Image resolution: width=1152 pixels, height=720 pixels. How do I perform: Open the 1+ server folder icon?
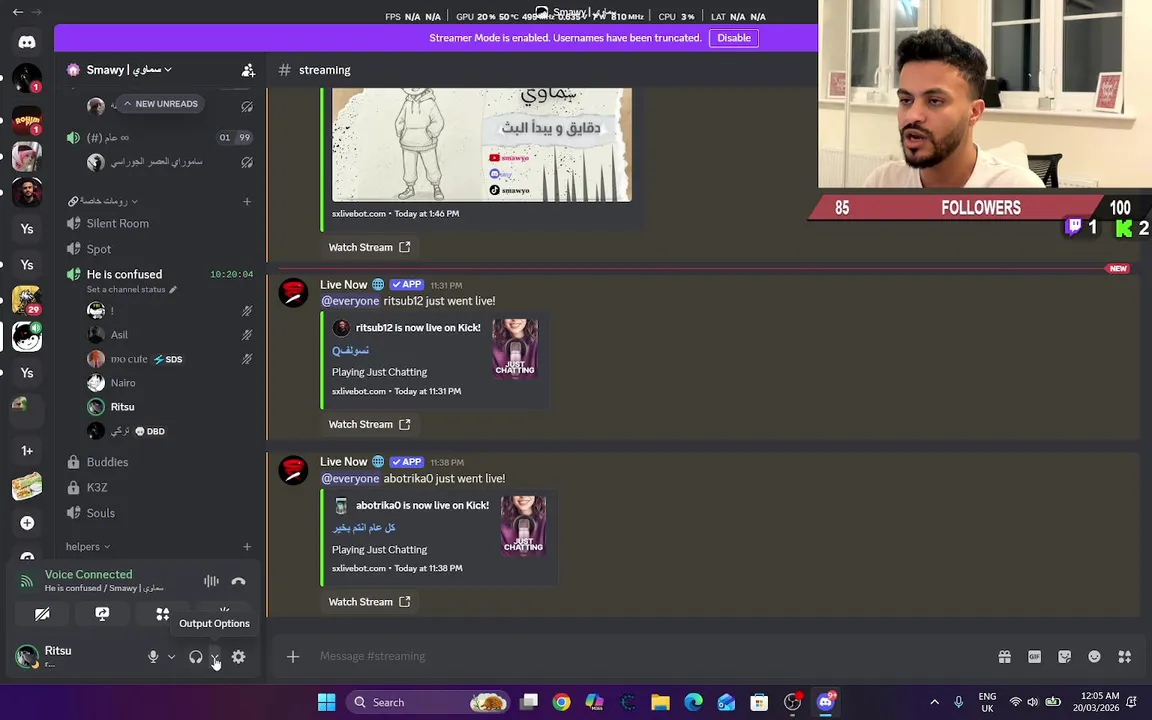pyautogui.click(x=27, y=451)
